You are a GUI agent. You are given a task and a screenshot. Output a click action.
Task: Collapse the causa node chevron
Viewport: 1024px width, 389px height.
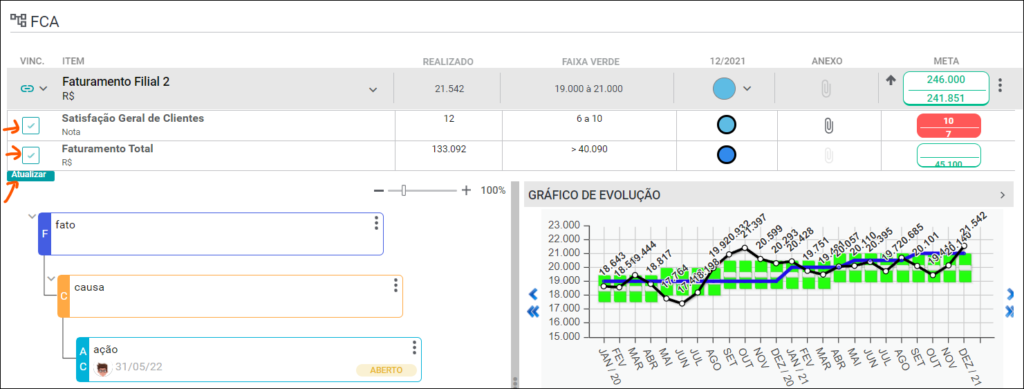pos(52,279)
